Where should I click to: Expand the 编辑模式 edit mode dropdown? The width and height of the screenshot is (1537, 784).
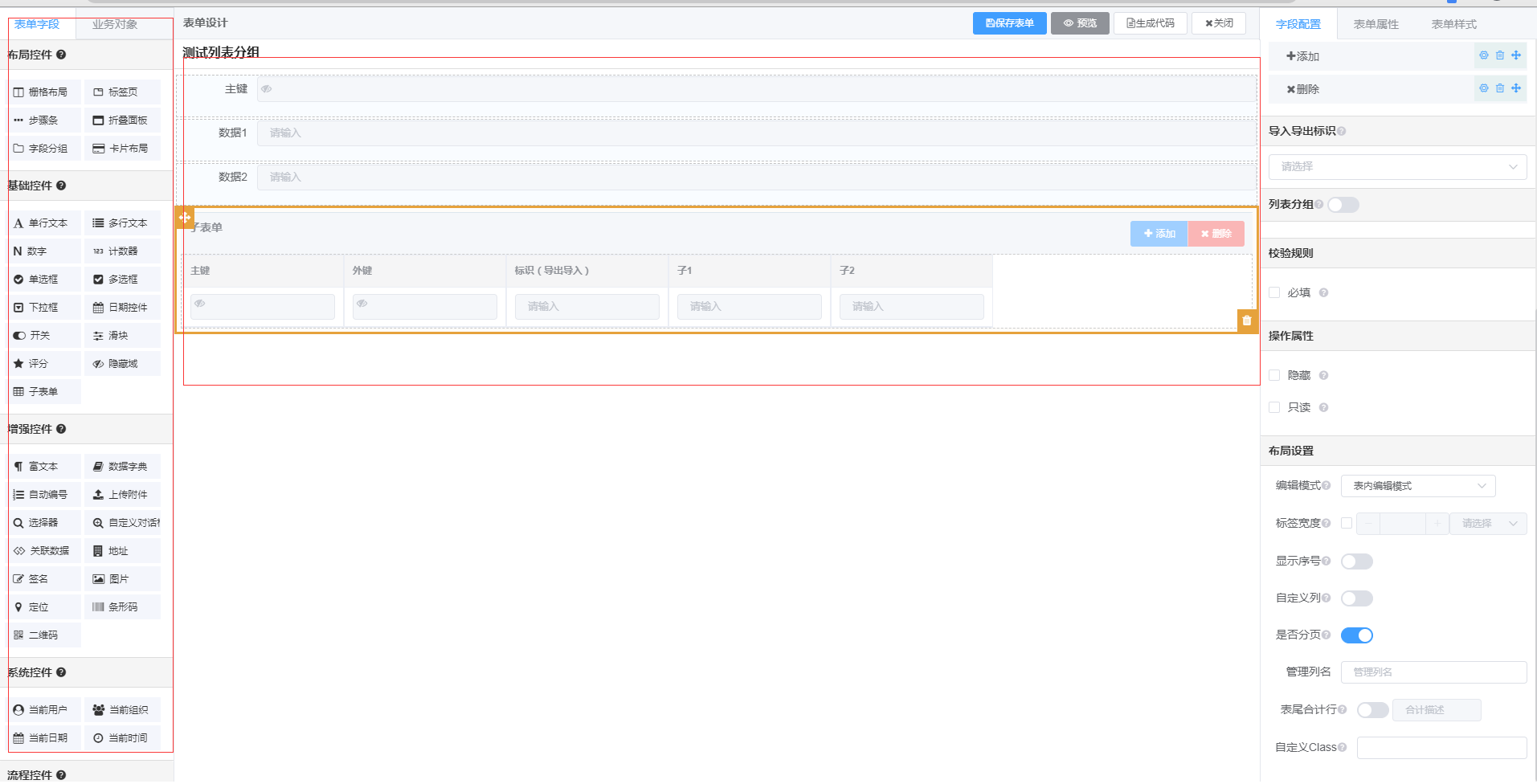tap(1417, 486)
